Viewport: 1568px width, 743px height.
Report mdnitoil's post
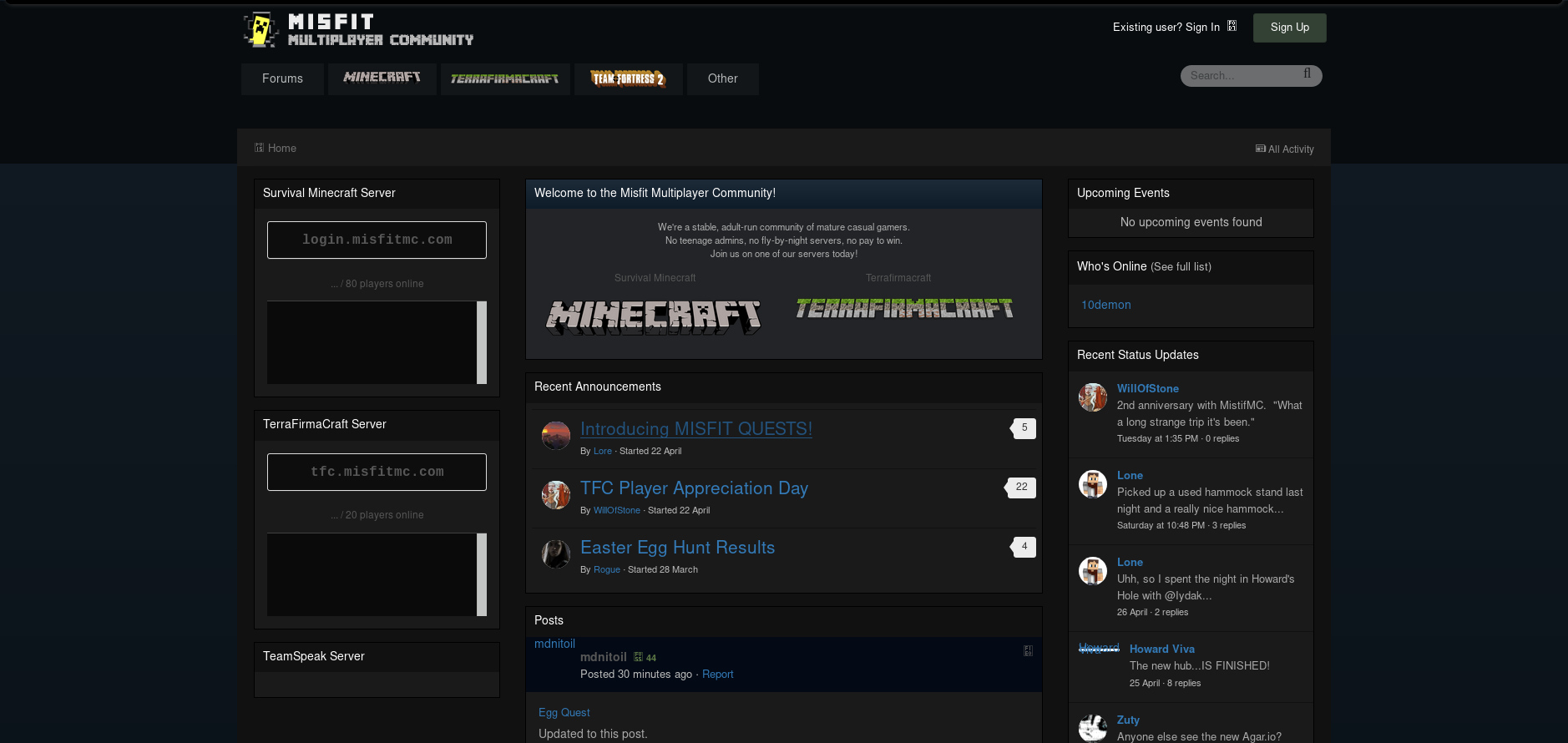(718, 675)
